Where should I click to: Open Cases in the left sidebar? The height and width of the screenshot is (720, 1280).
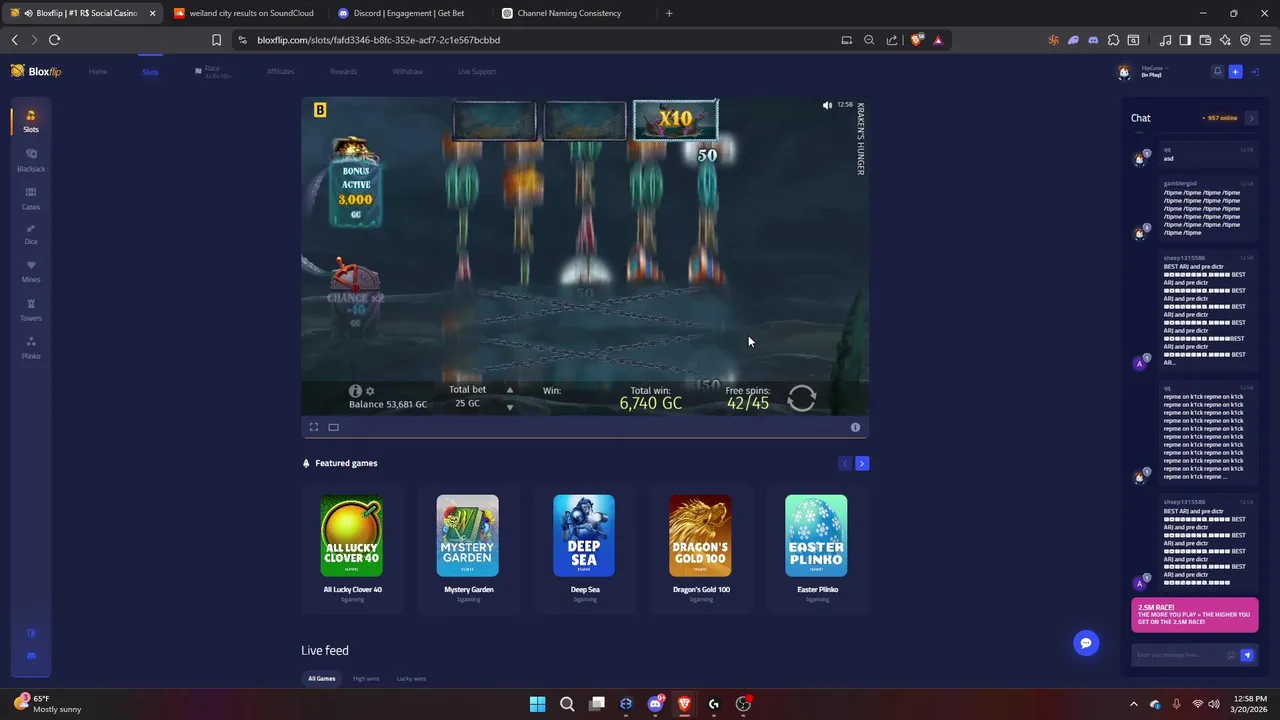point(31,198)
